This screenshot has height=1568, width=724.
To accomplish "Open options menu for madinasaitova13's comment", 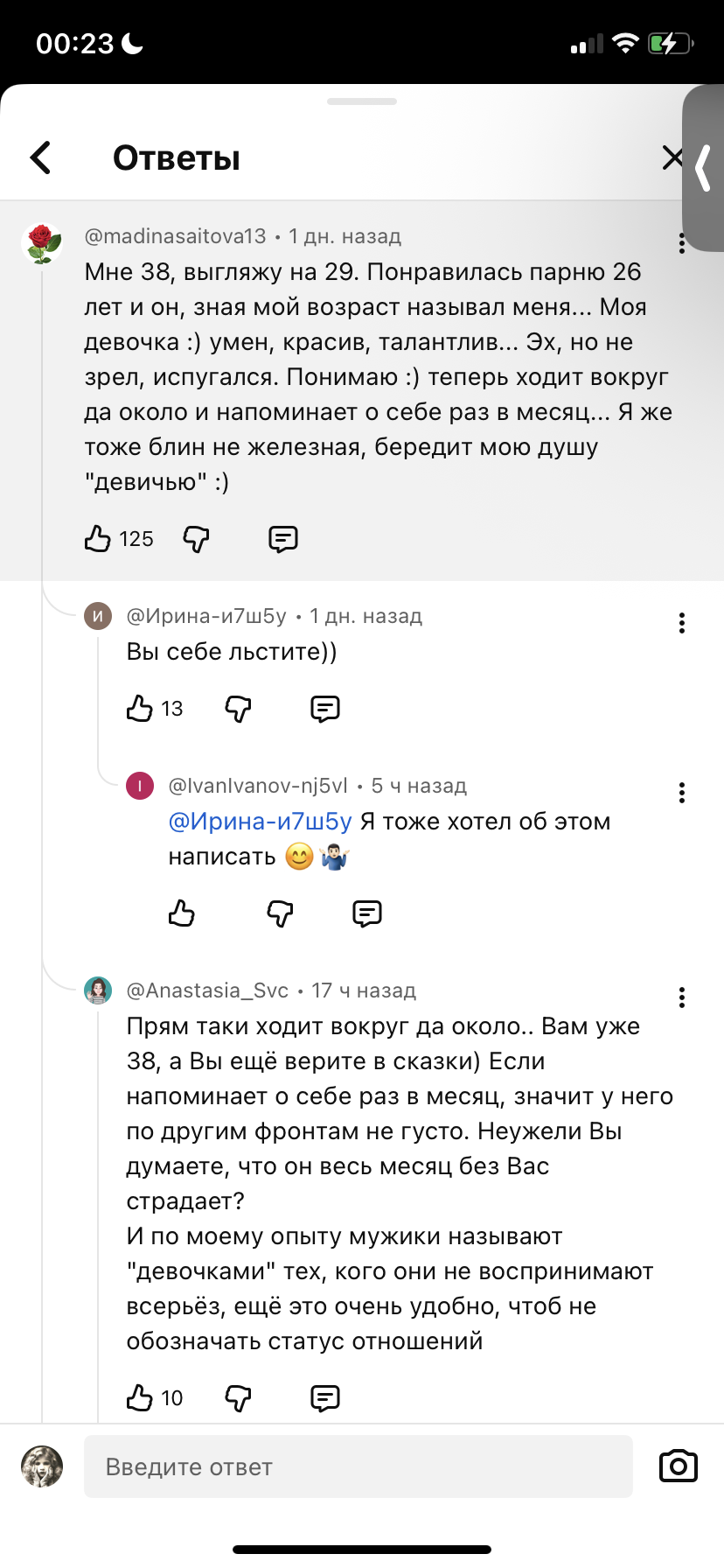I will (681, 244).
